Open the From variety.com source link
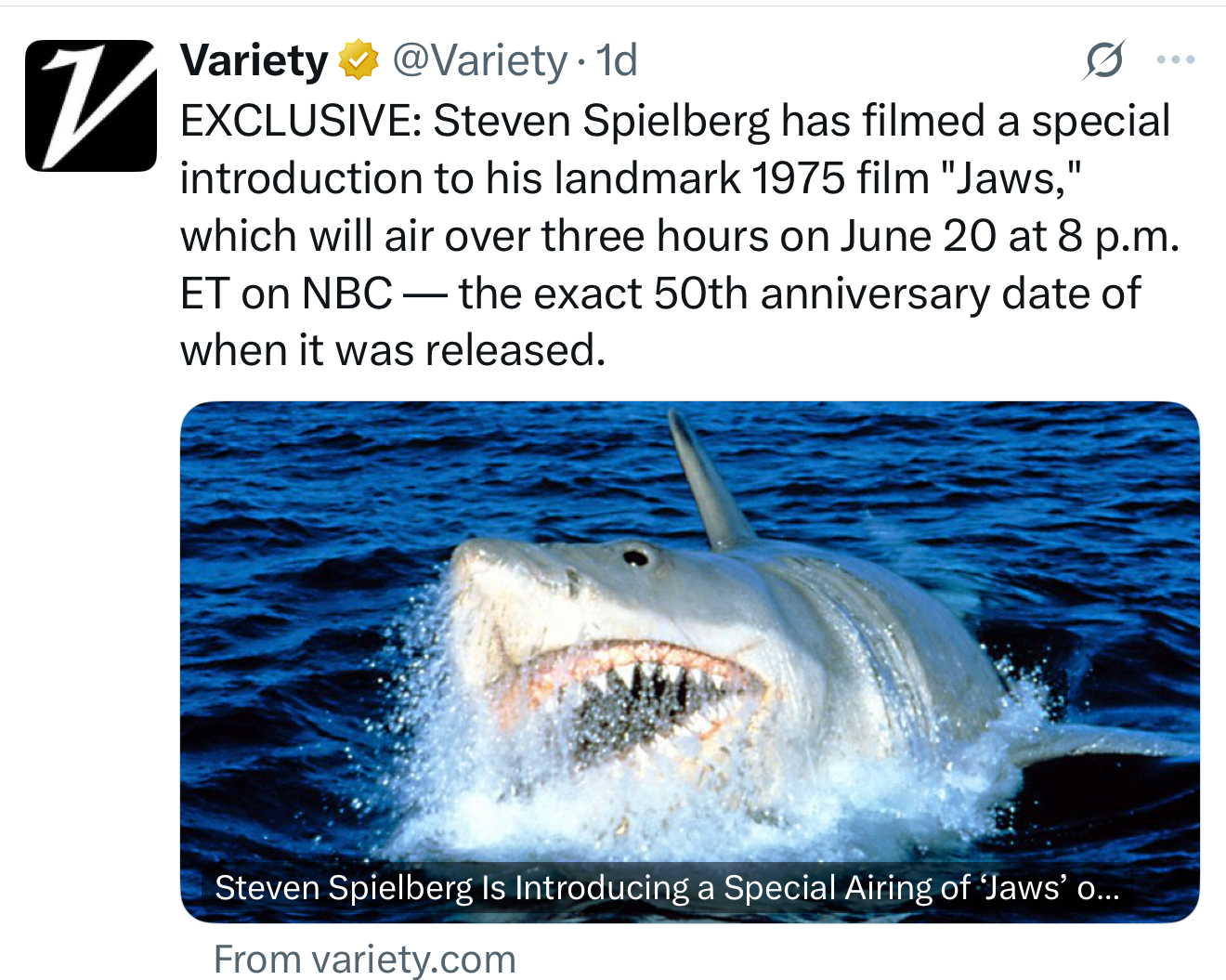The image size is (1226, 980). pyautogui.click(x=364, y=959)
